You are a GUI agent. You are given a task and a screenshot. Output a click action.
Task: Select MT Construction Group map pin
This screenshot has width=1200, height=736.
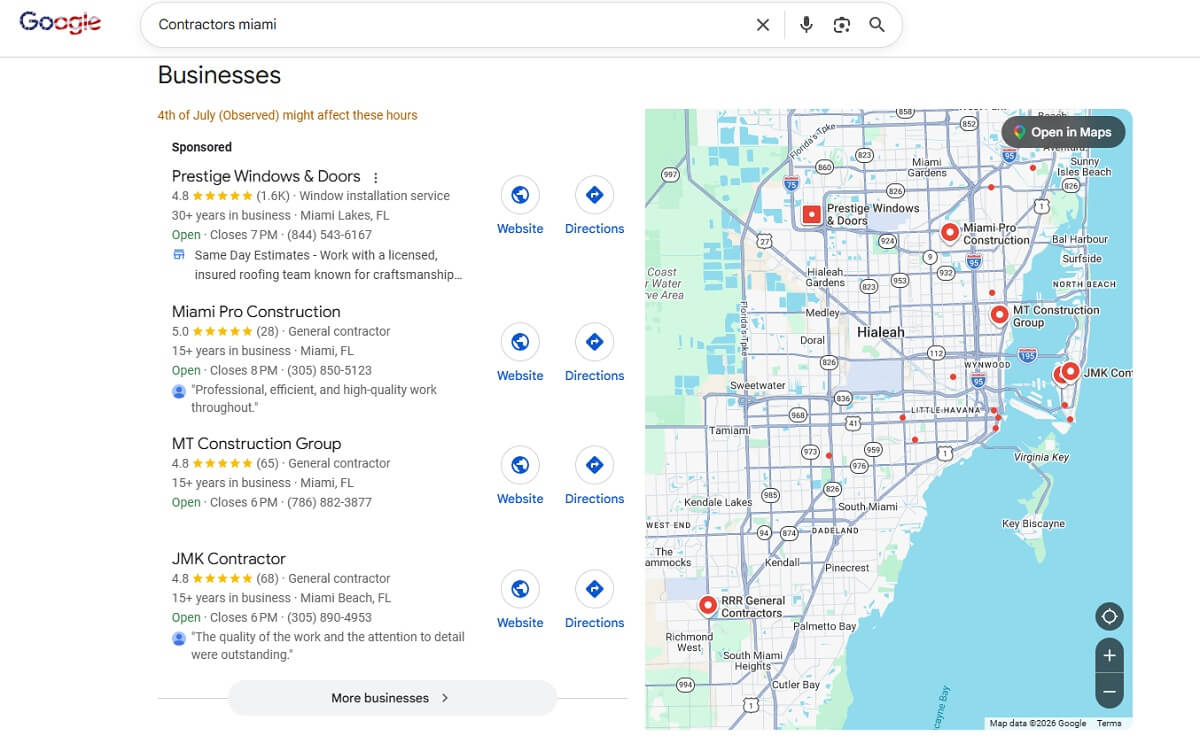coord(999,315)
